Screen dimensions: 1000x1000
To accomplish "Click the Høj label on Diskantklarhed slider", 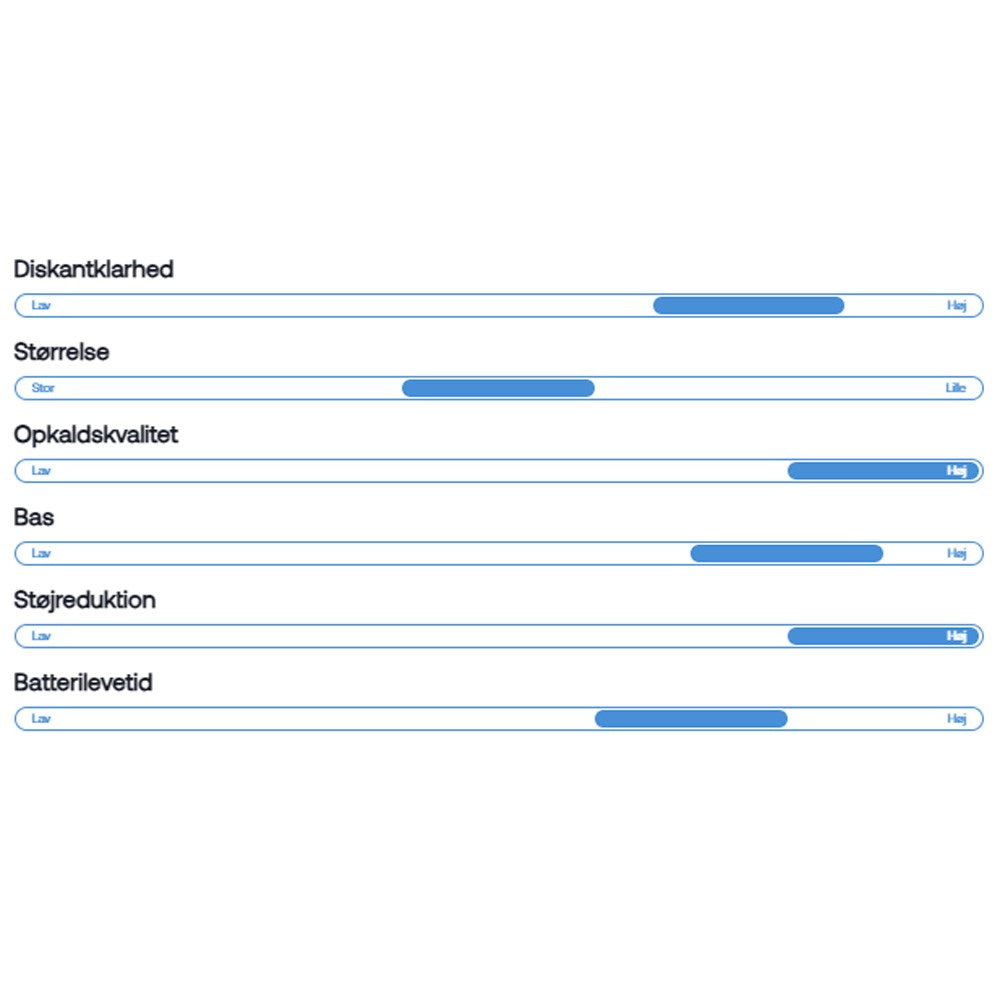I will (x=957, y=305).
